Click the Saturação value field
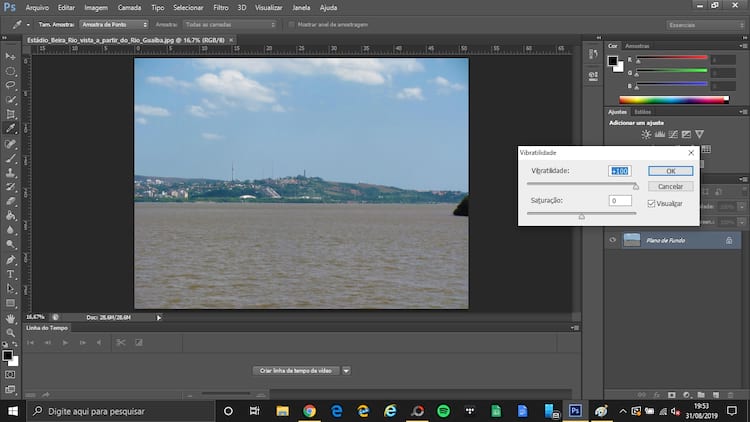 [620, 201]
